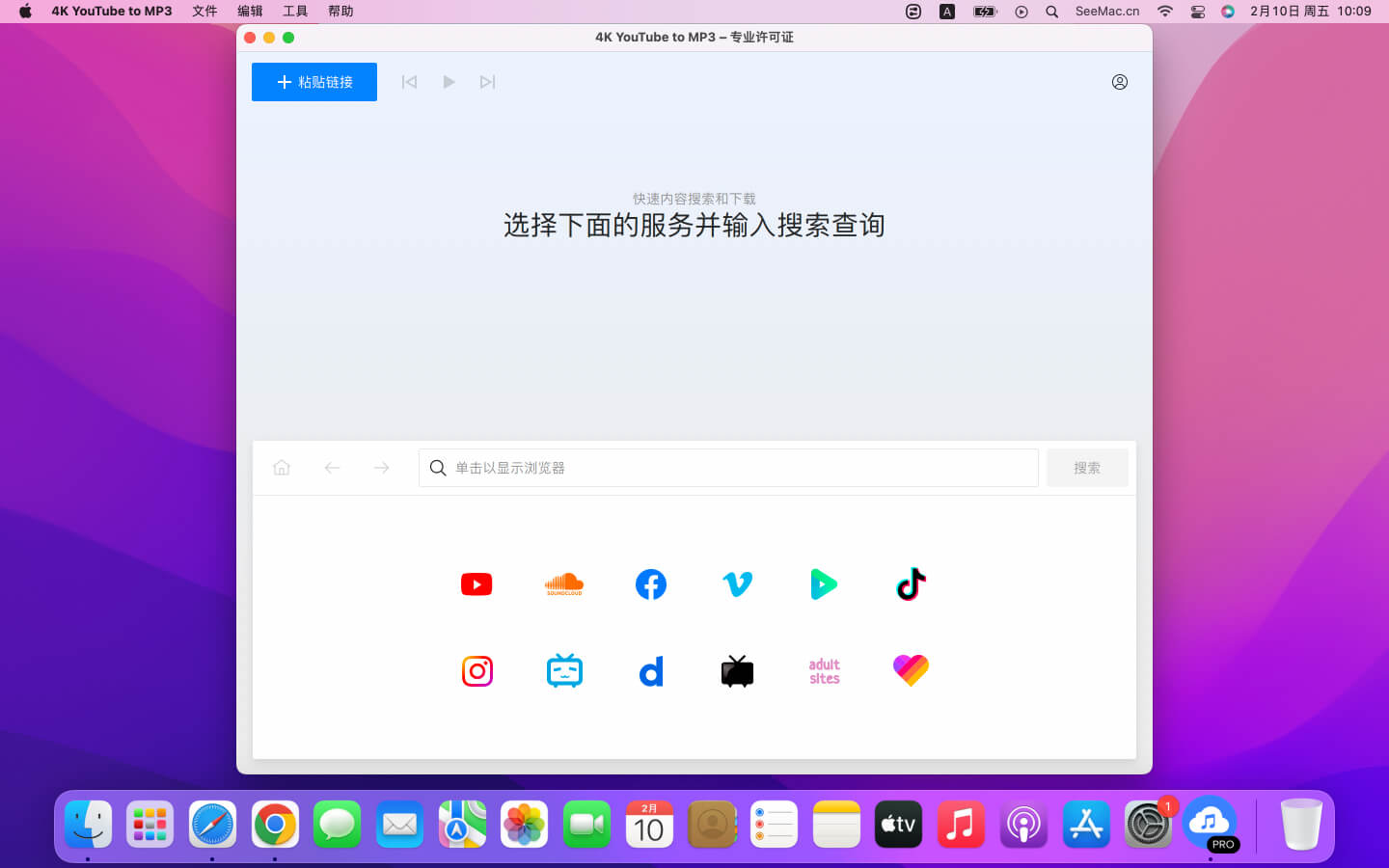The height and width of the screenshot is (868, 1389).
Task: Open the 工具 menu
Action: click(x=295, y=12)
